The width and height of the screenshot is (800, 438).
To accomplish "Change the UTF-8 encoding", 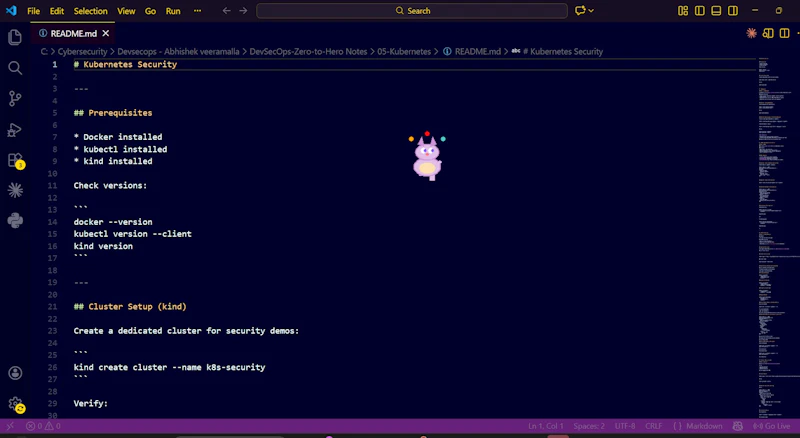I will [x=625, y=426].
